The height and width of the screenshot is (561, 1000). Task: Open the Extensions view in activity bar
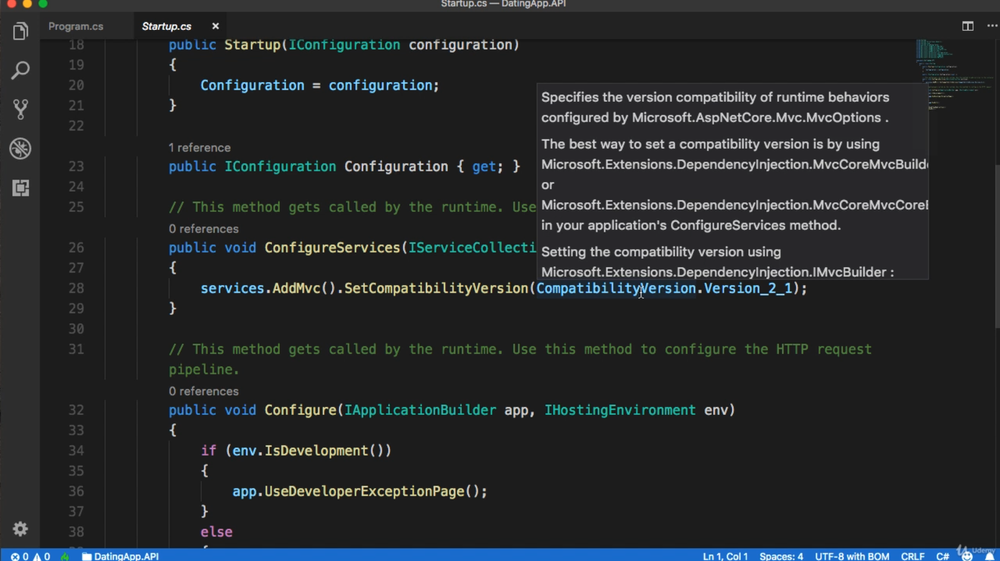20,187
